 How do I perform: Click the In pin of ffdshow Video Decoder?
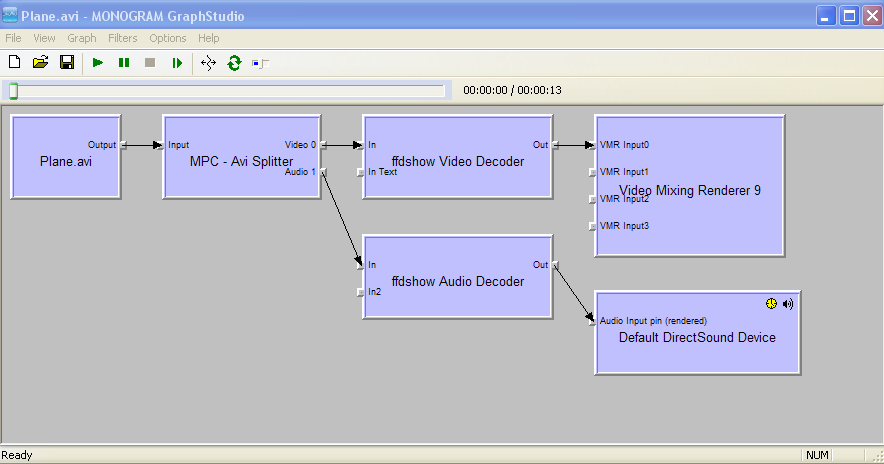(x=361, y=145)
